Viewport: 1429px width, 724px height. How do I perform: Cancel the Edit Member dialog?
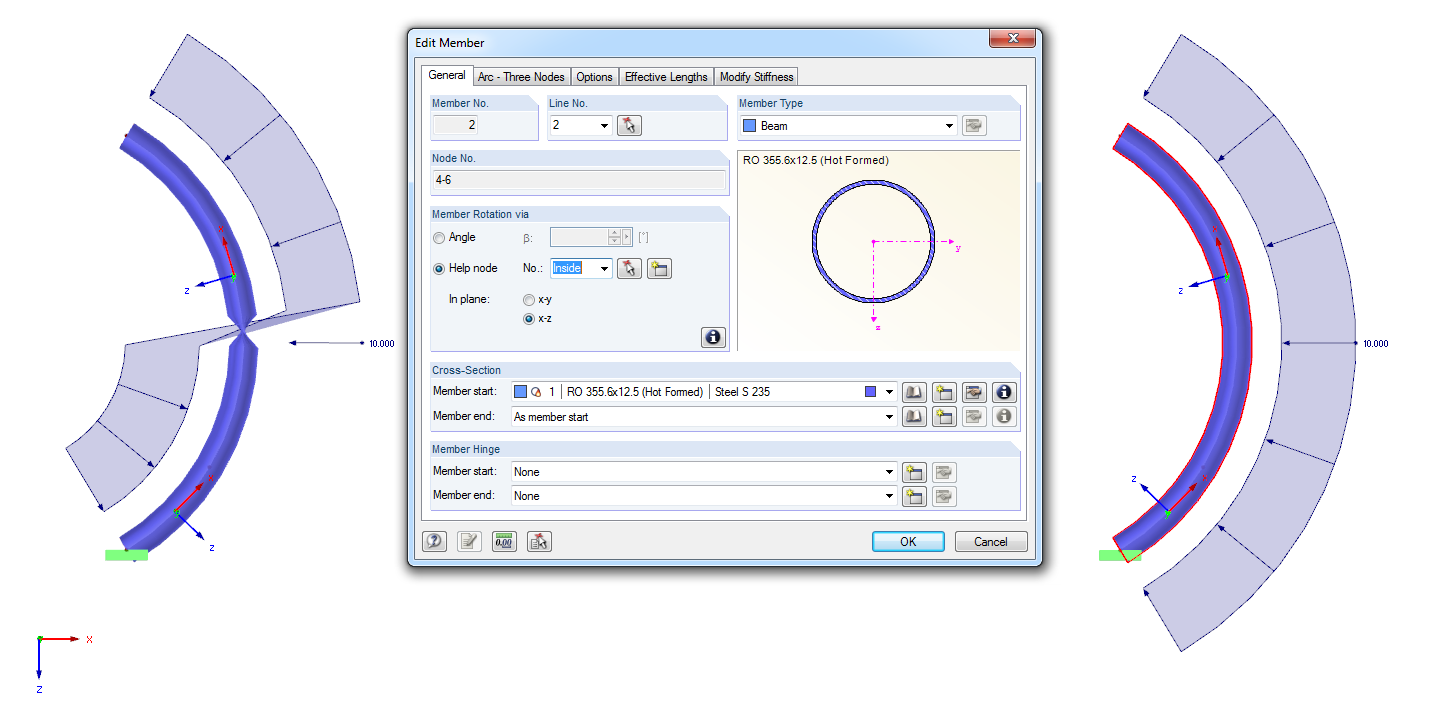[991, 541]
